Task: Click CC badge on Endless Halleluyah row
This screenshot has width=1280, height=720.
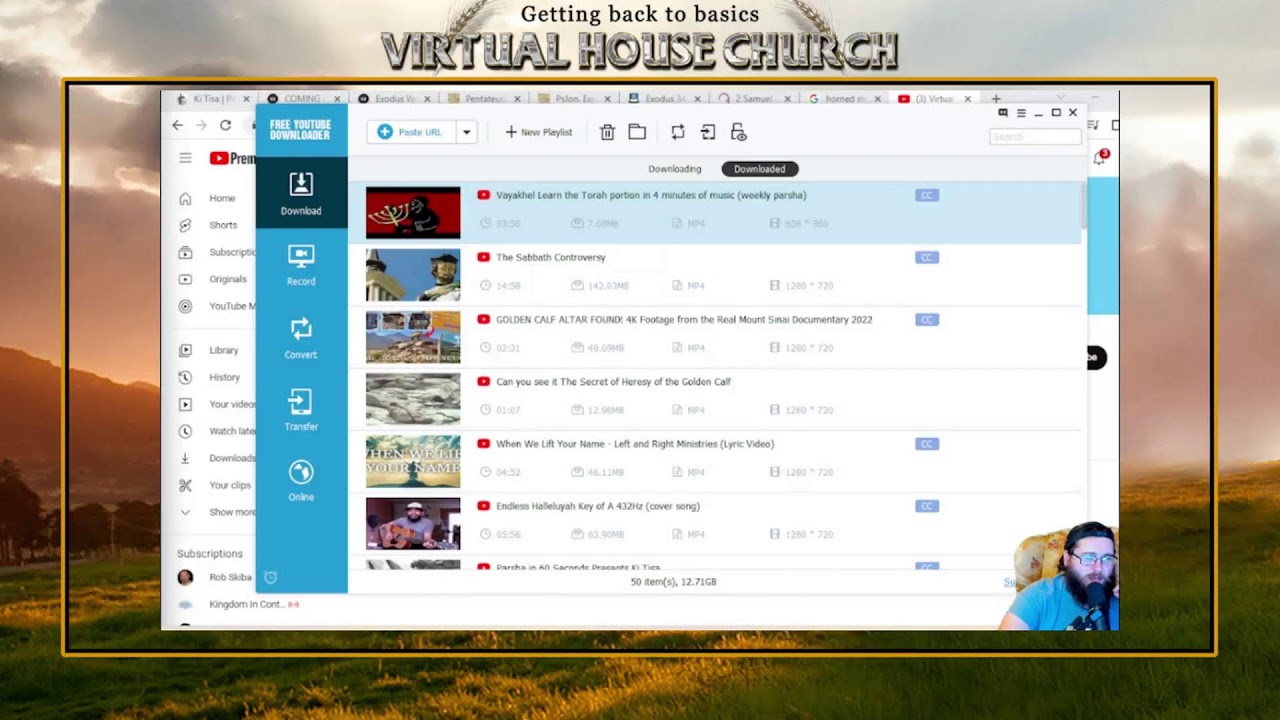Action: click(927, 506)
